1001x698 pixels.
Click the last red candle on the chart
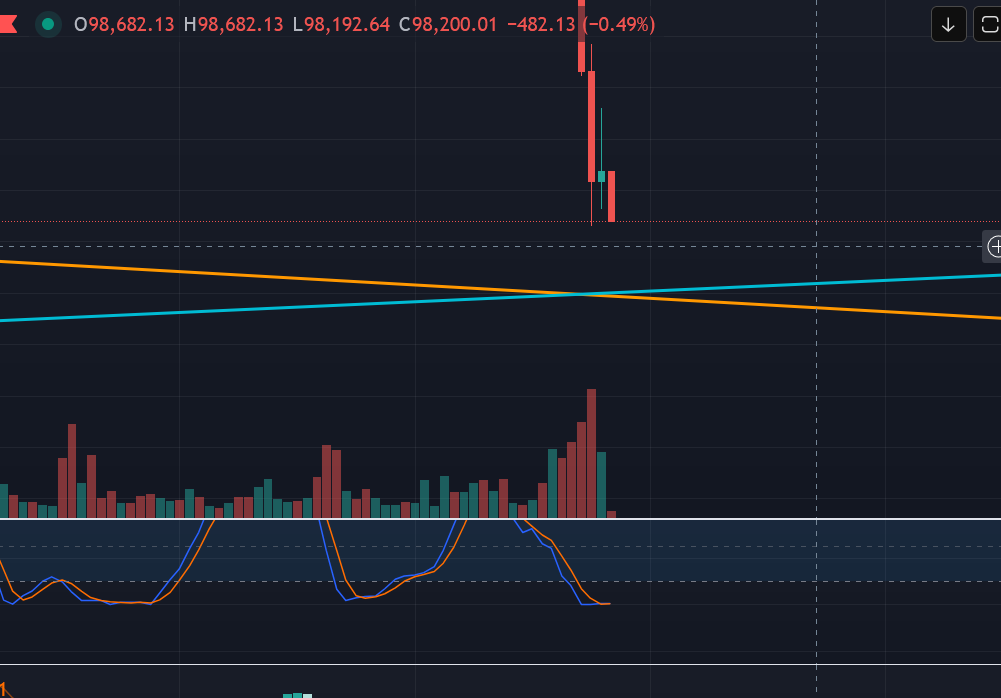click(611, 196)
